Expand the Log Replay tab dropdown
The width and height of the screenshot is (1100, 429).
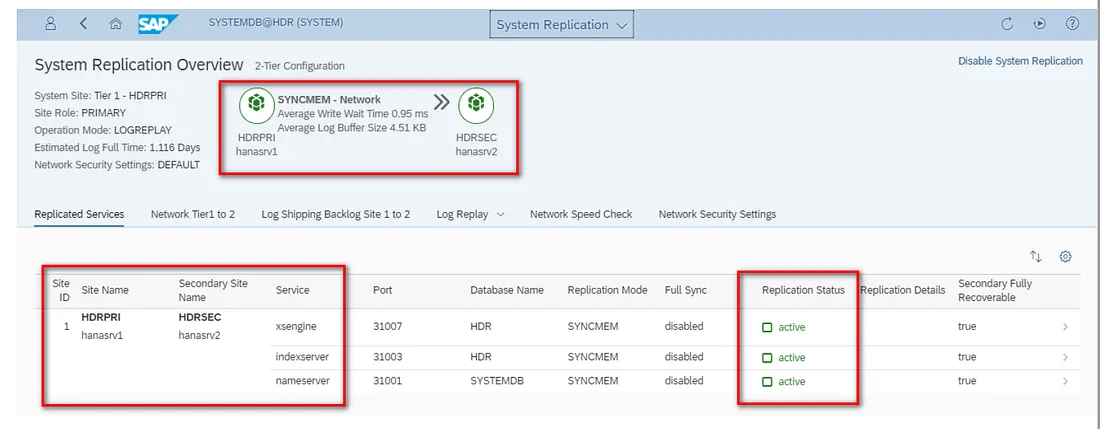(x=500, y=214)
